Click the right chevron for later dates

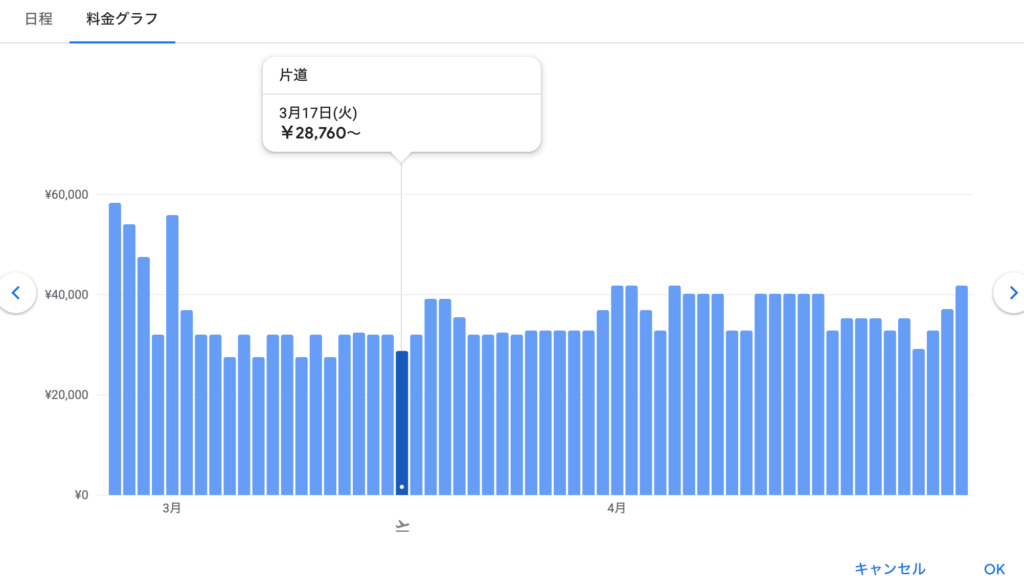tap(1008, 293)
